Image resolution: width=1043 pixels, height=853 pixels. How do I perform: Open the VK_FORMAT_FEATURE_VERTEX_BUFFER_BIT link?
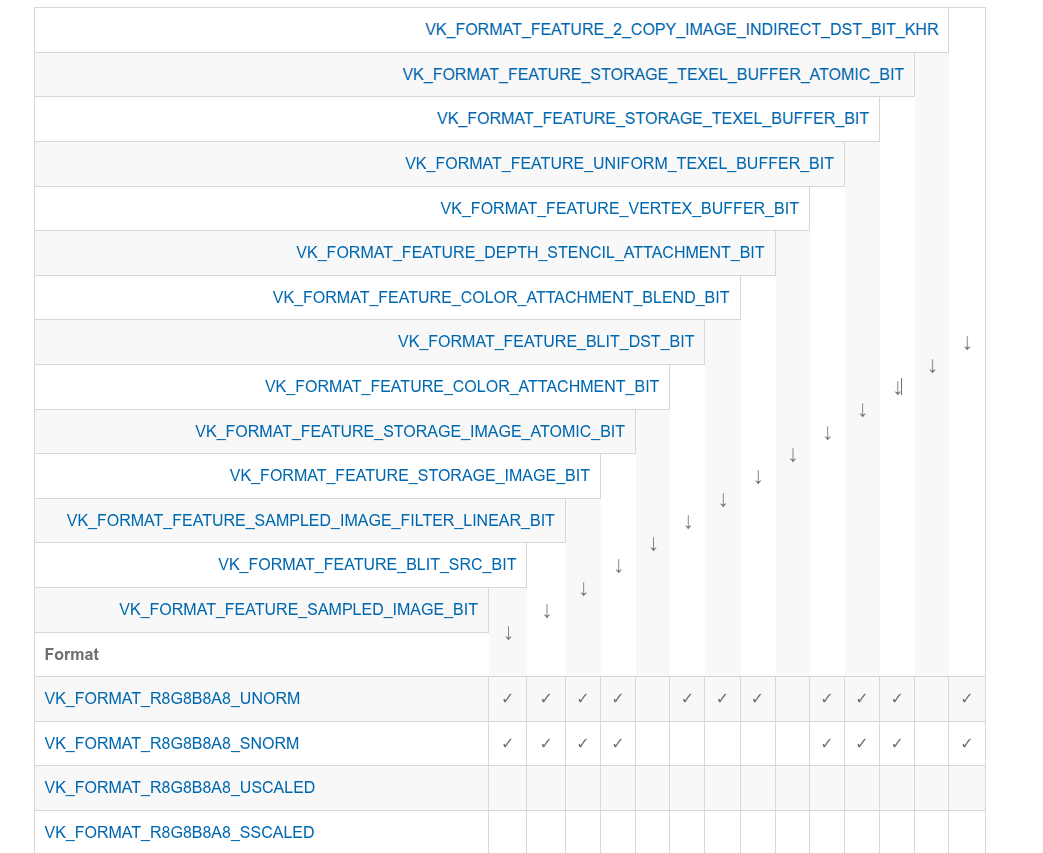click(619, 208)
